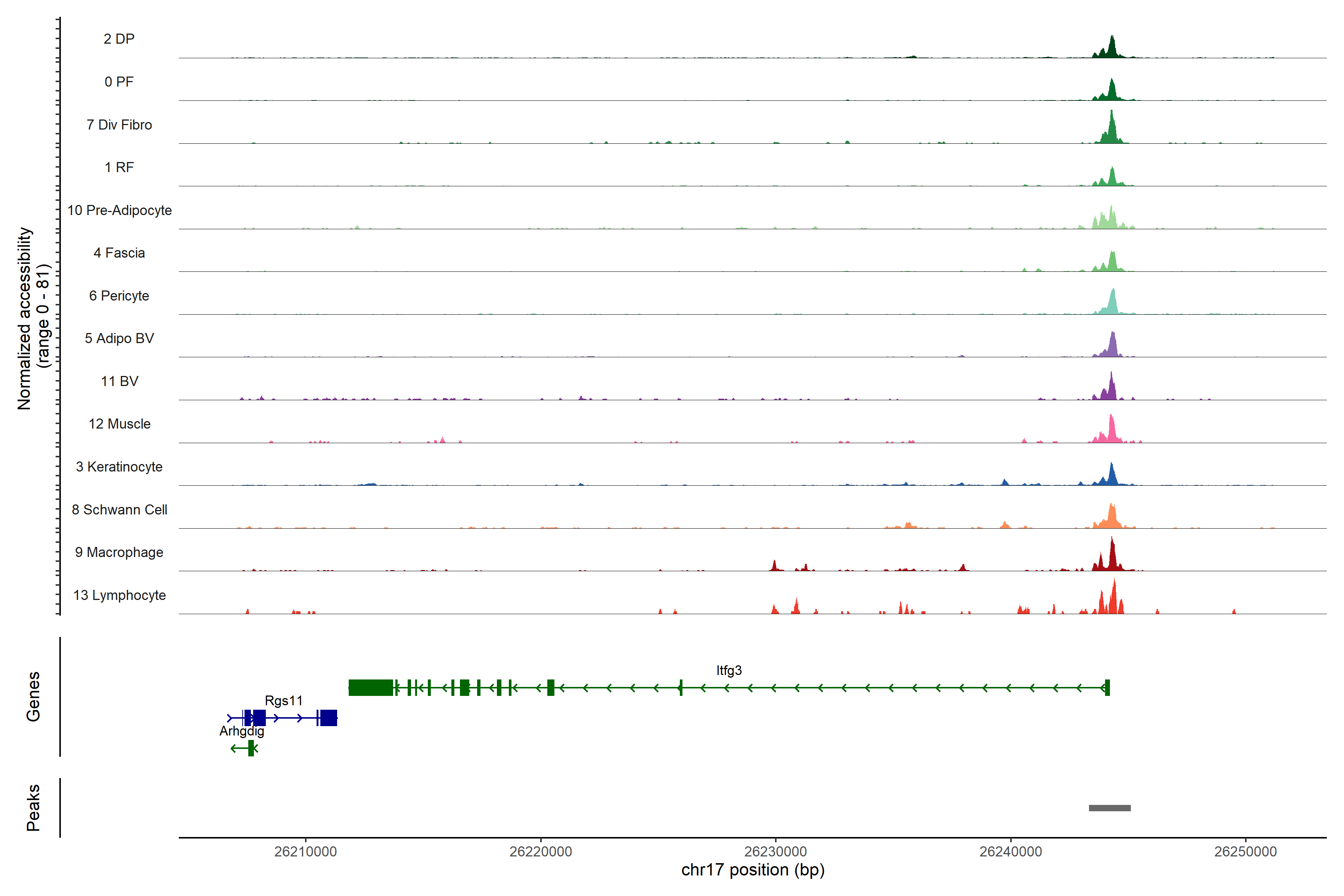Click the 9 Macrophage track label
The width and height of the screenshot is (1344, 896).
119,552
